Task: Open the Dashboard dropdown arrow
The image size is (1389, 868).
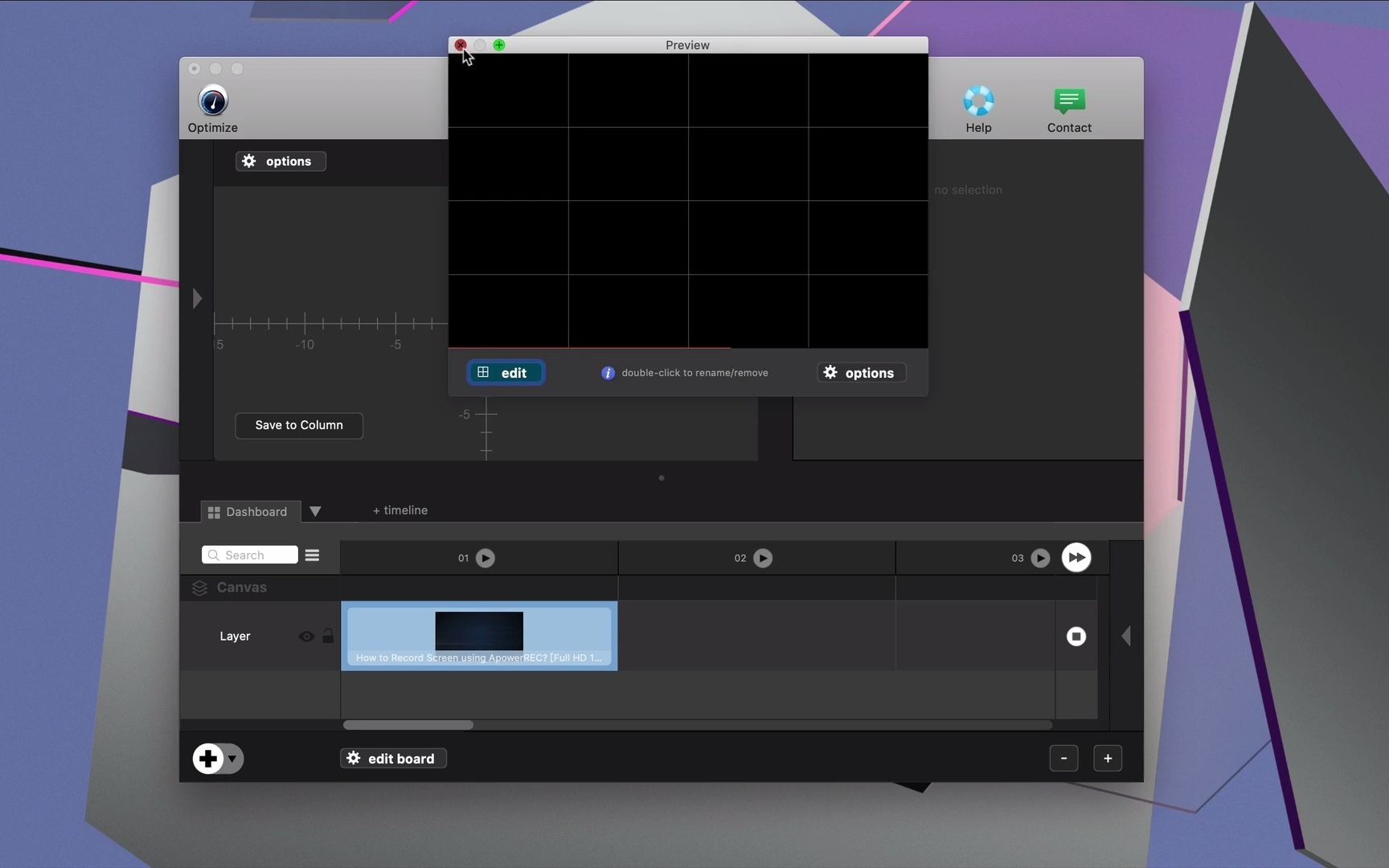Action: pyautogui.click(x=316, y=512)
